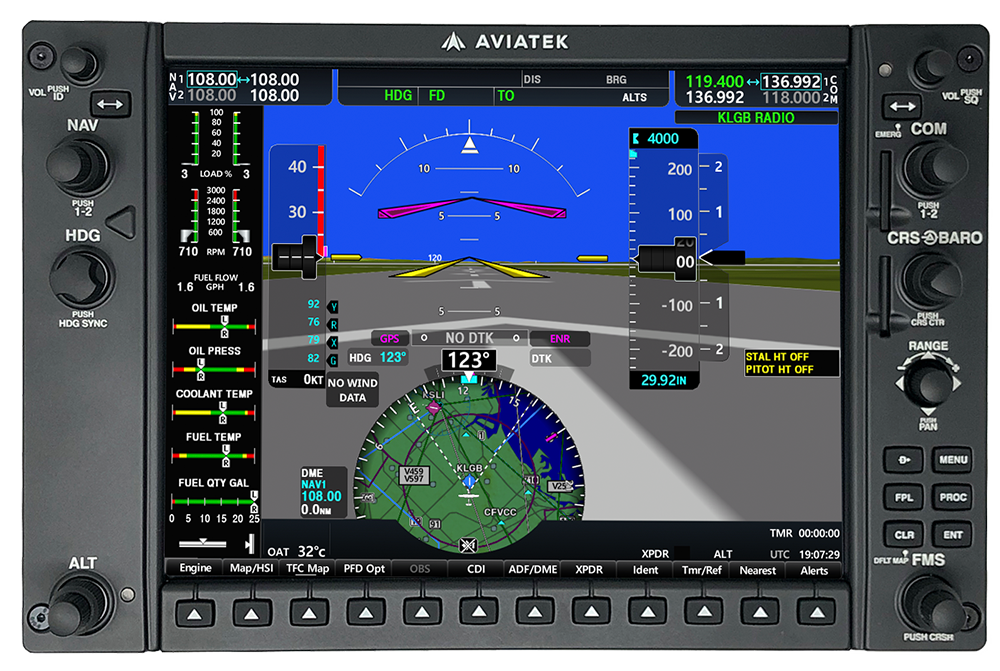Select the XPDR softkey label
1000x671 pixels.
pyautogui.click(x=589, y=569)
